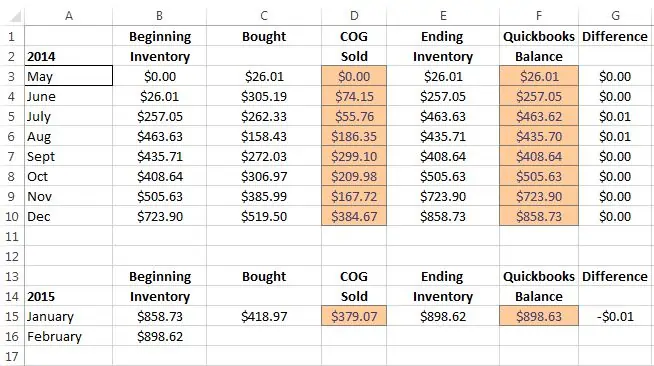The width and height of the screenshot is (654, 366).
Task: Click the Aug Difference cell $0.01
Action: pyautogui.click(x=615, y=136)
